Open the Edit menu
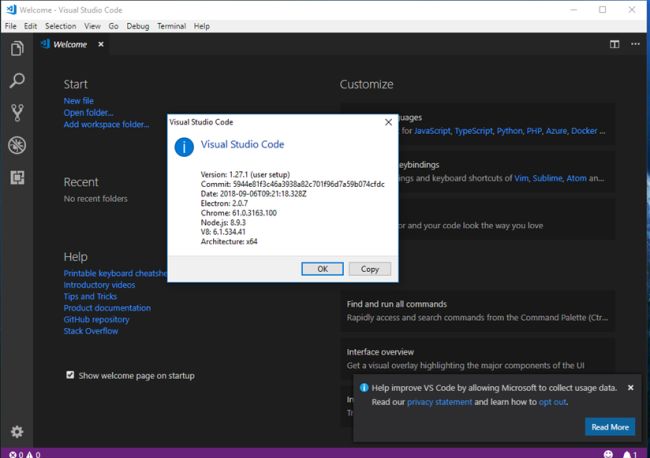This screenshot has height=458, width=650. tap(30, 26)
